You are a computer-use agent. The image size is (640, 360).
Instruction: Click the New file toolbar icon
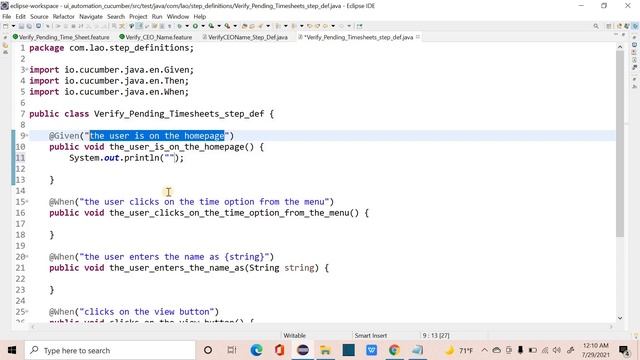tap(6, 26)
